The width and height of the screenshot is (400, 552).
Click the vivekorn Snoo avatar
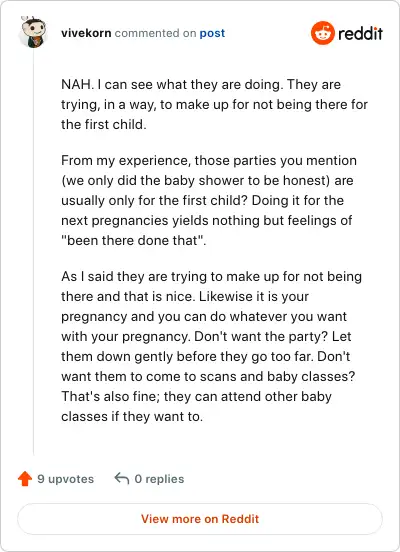tap(33, 32)
